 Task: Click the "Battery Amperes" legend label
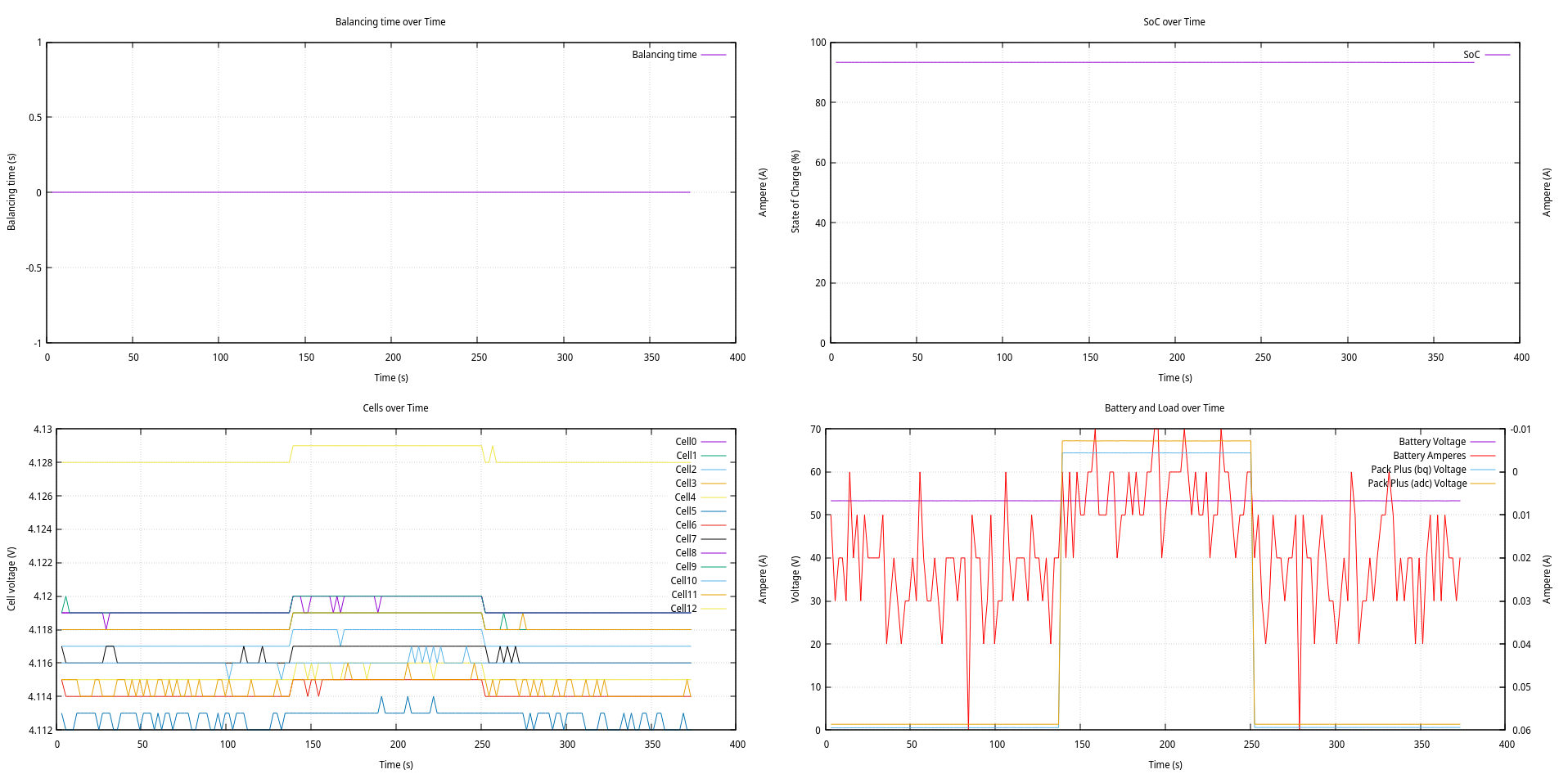pos(1429,456)
